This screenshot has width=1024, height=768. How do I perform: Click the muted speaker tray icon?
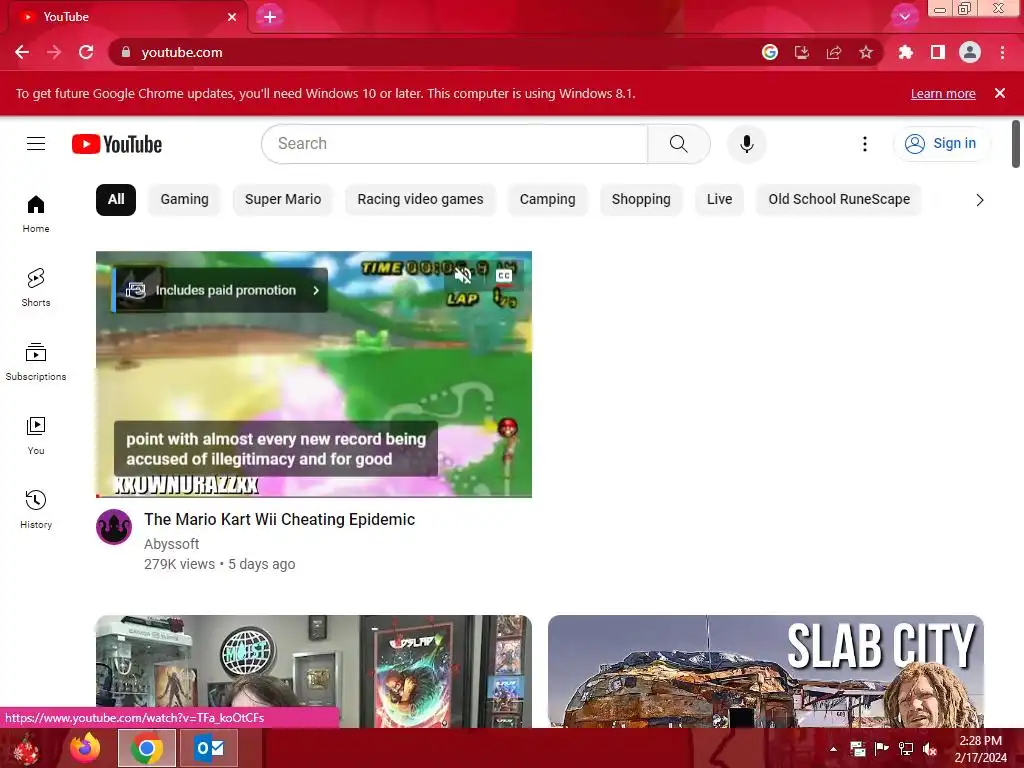(x=929, y=748)
